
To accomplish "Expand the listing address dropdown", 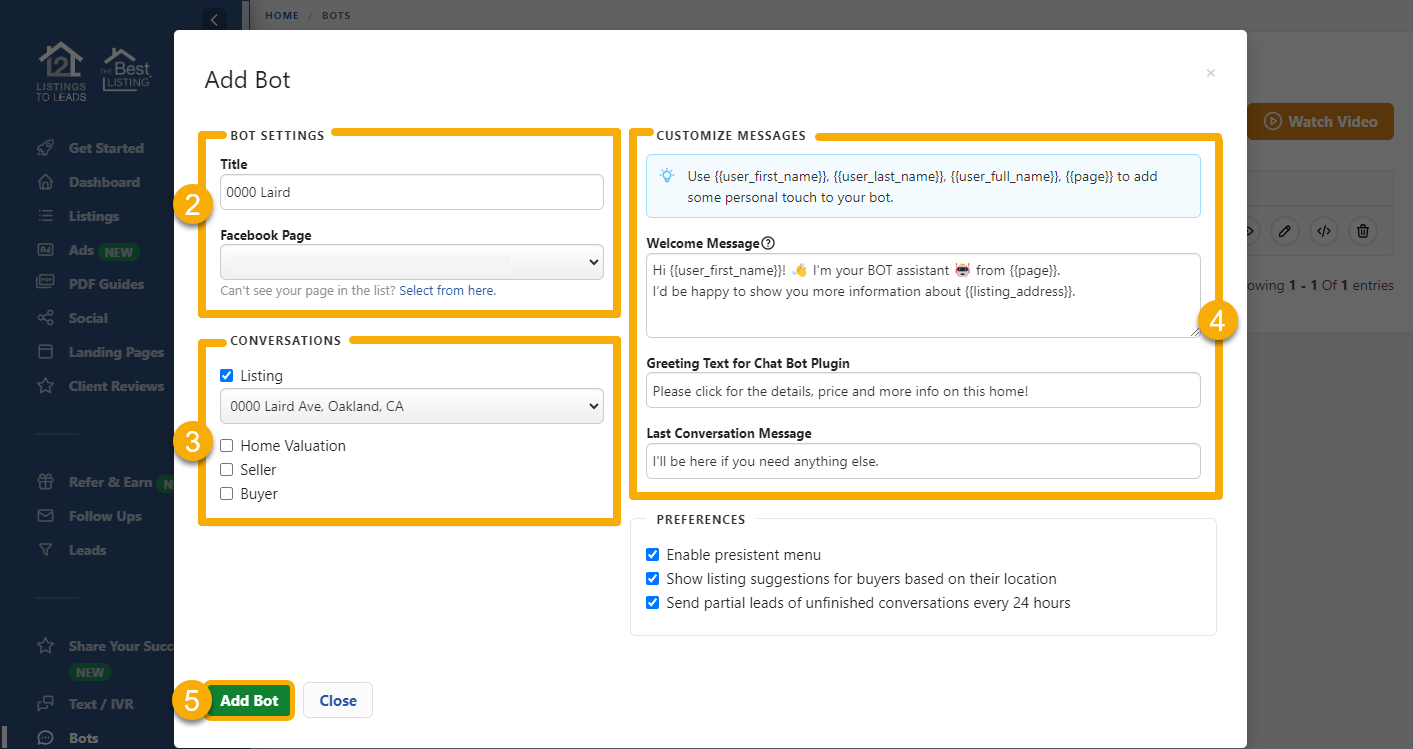I will pyautogui.click(x=411, y=406).
